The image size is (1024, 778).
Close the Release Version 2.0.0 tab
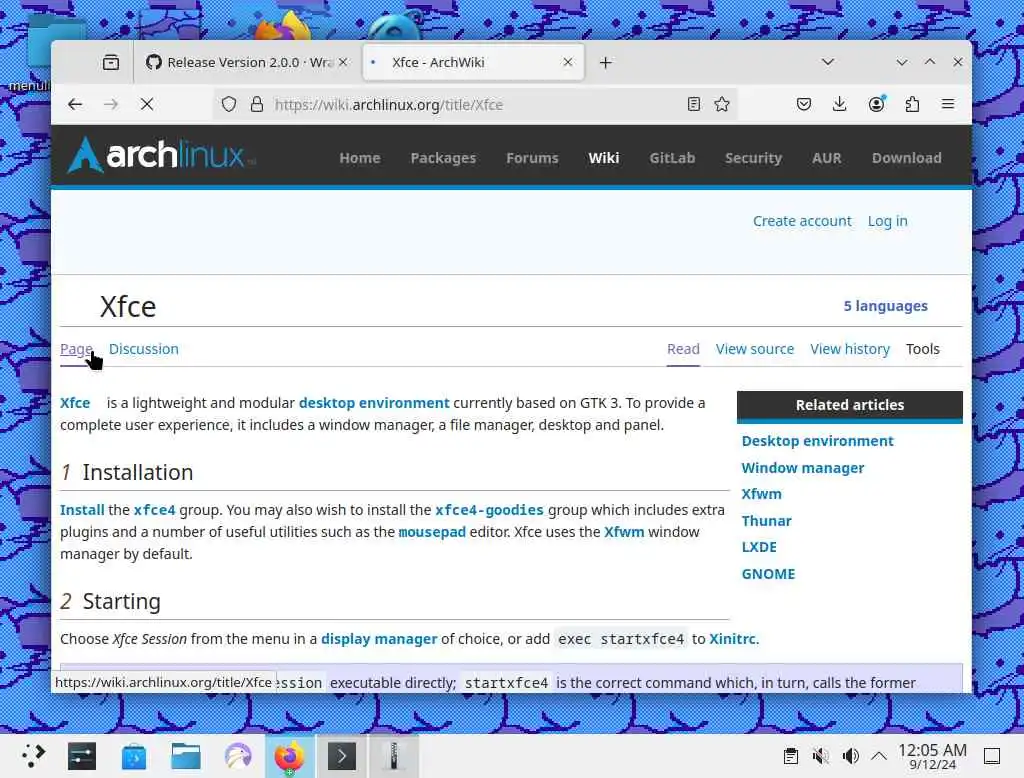coord(343,62)
